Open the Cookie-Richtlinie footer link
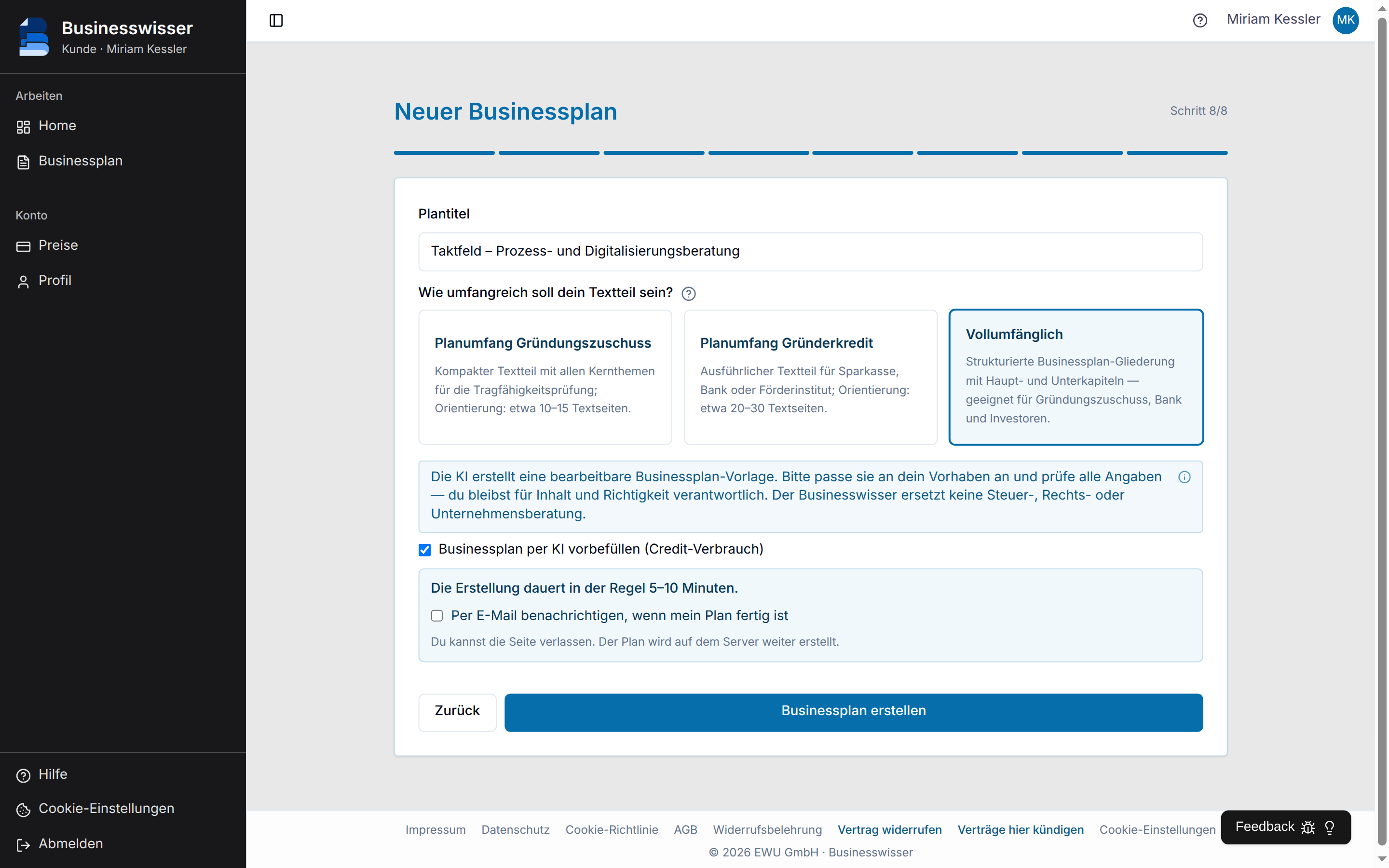The image size is (1389, 868). (611, 829)
